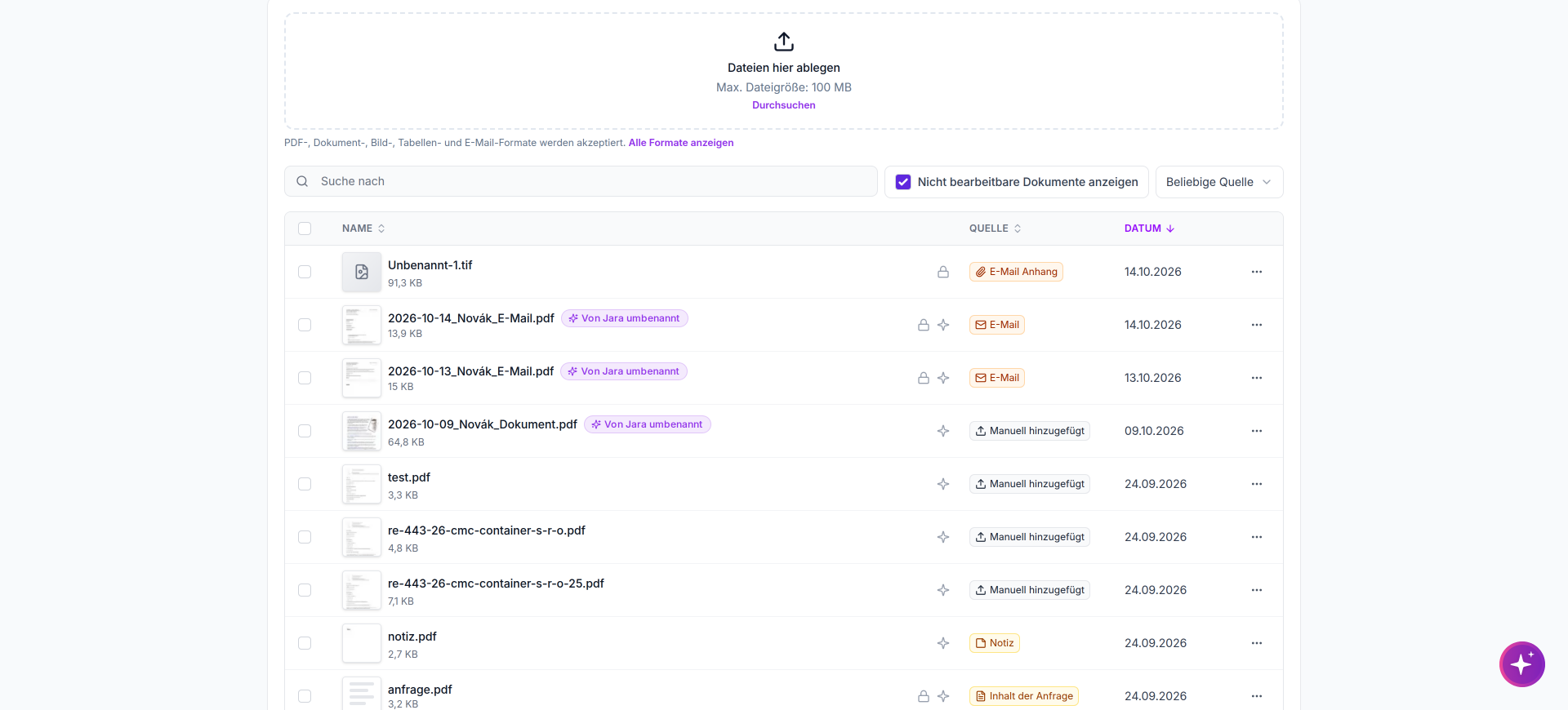Click the E-Mail source tag for 2026-10-14_Novák_E-Mail.pdf
This screenshot has height=710, width=1568.
997,325
